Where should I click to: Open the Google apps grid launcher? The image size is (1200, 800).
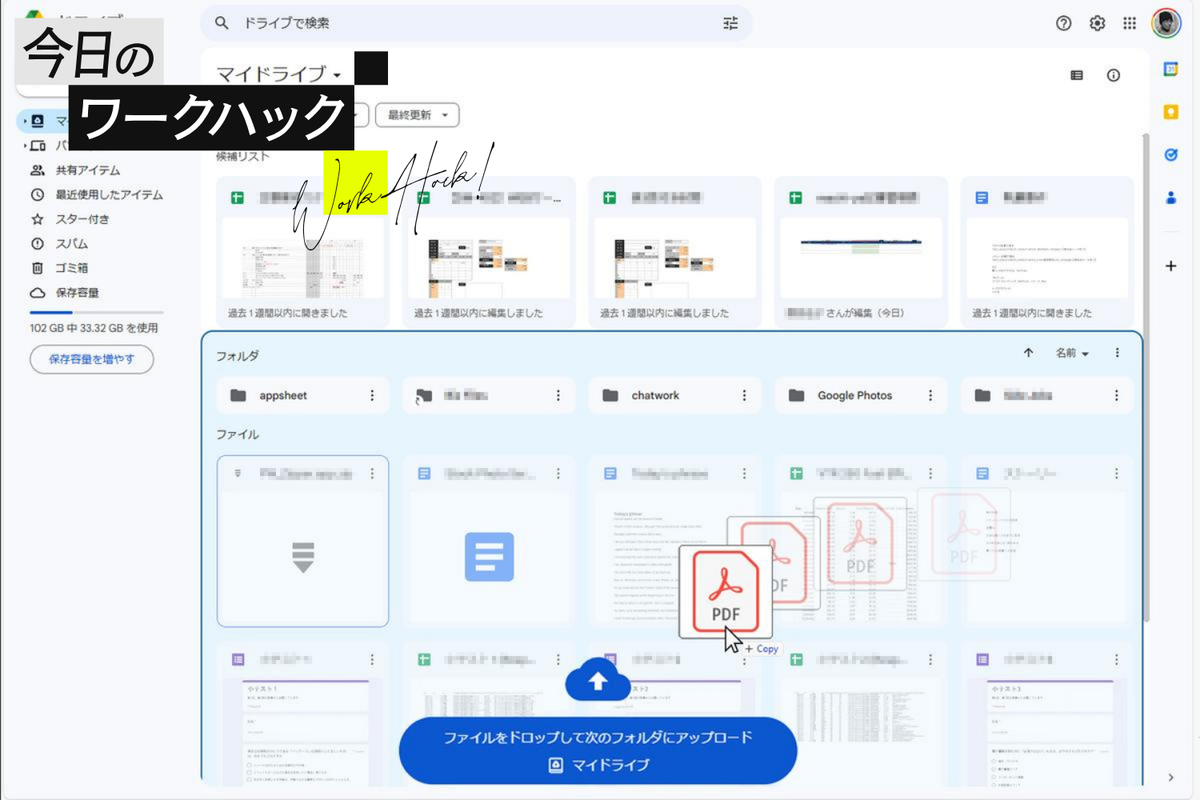coord(1130,22)
